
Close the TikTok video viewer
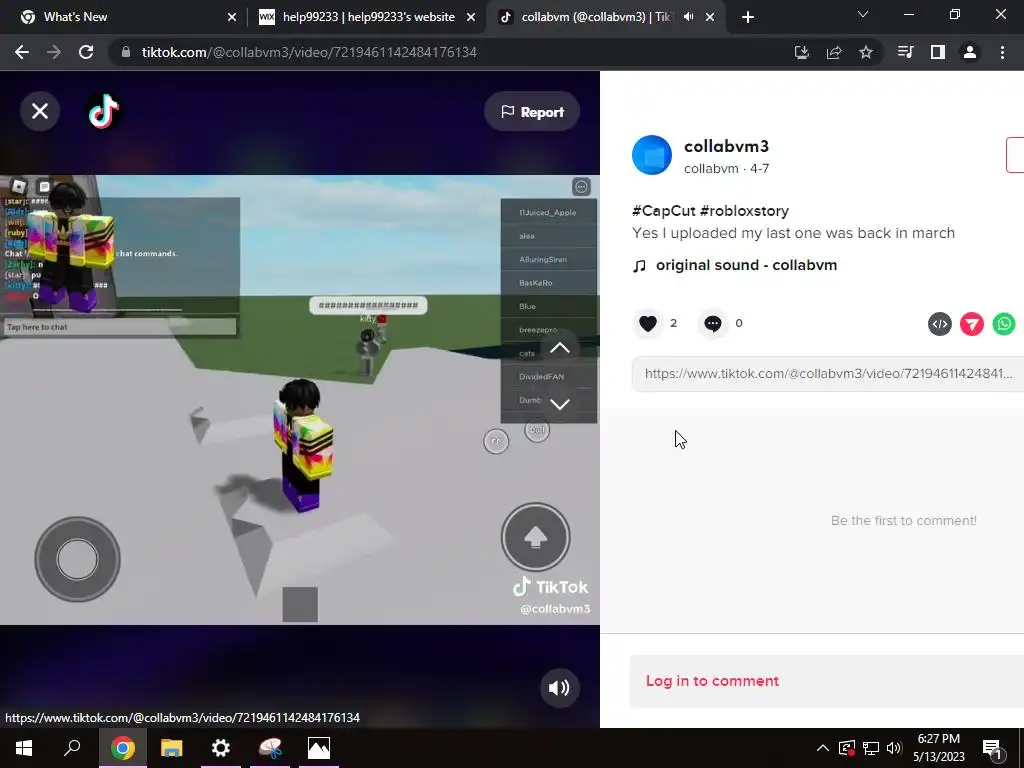click(40, 111)
